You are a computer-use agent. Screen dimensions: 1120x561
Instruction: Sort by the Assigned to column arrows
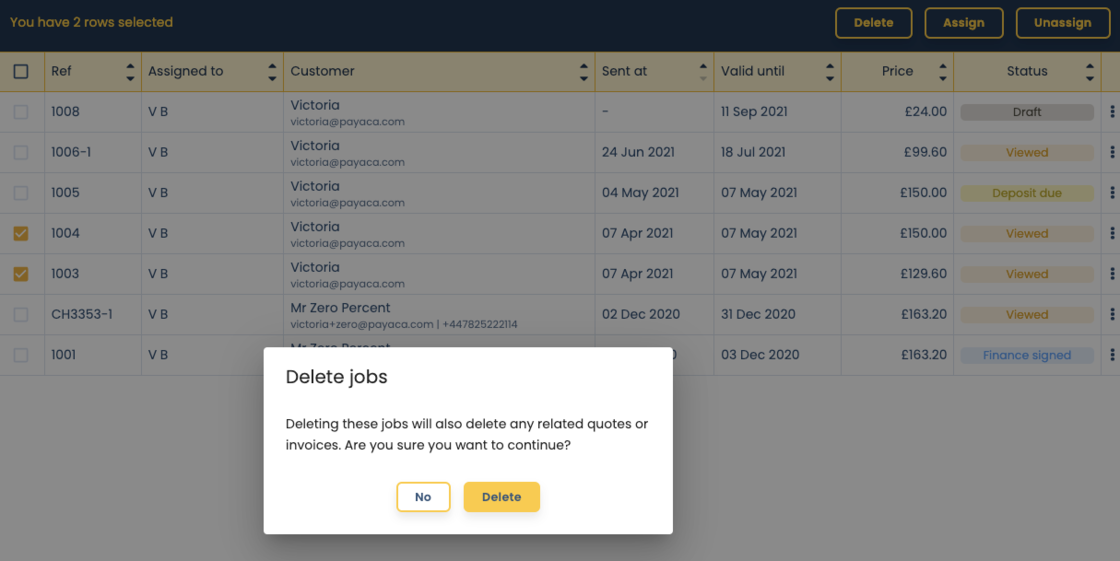pos(272,72)
